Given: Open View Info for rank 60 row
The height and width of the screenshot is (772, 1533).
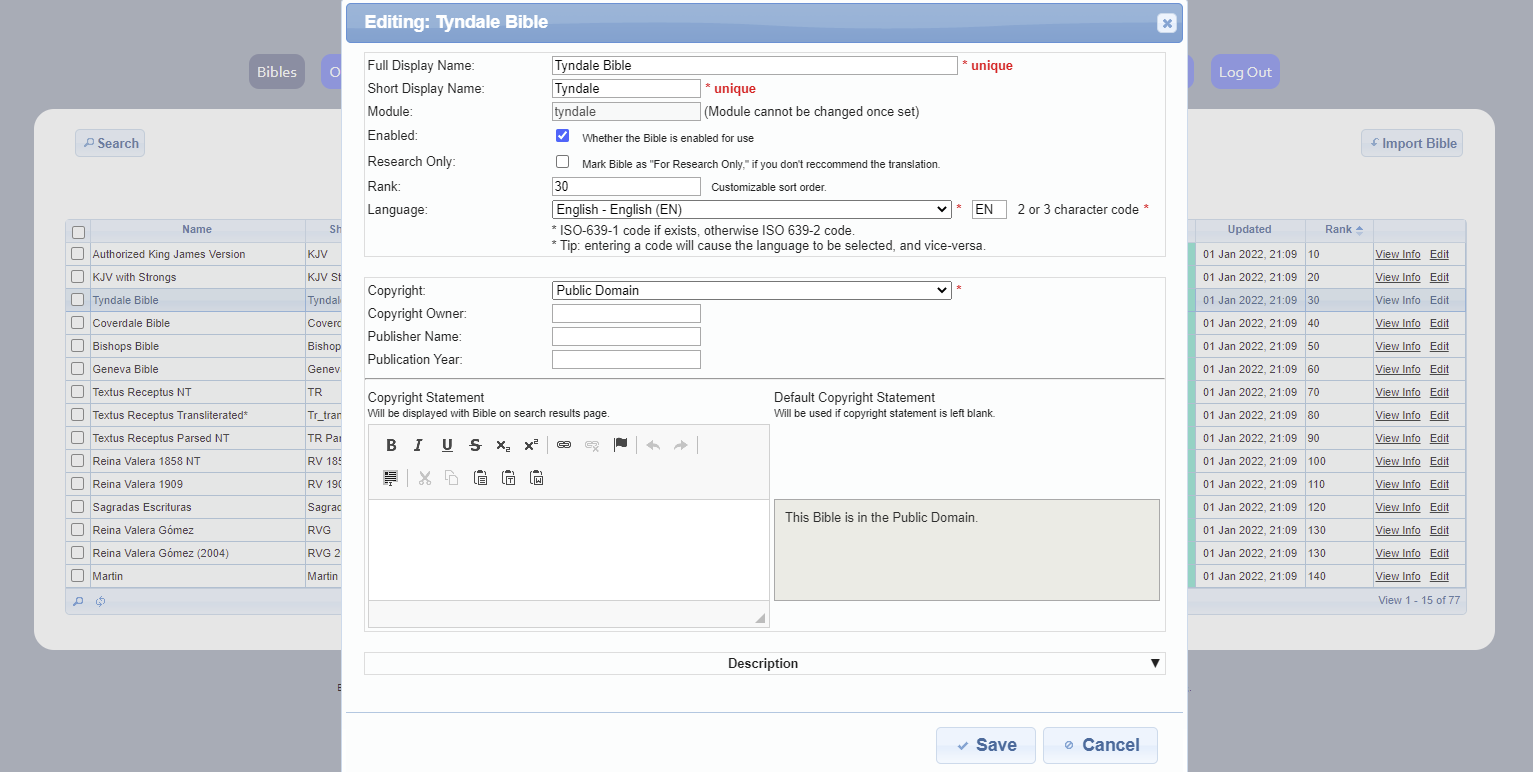Looking at the screenshot, I should tap(1398, 369).
